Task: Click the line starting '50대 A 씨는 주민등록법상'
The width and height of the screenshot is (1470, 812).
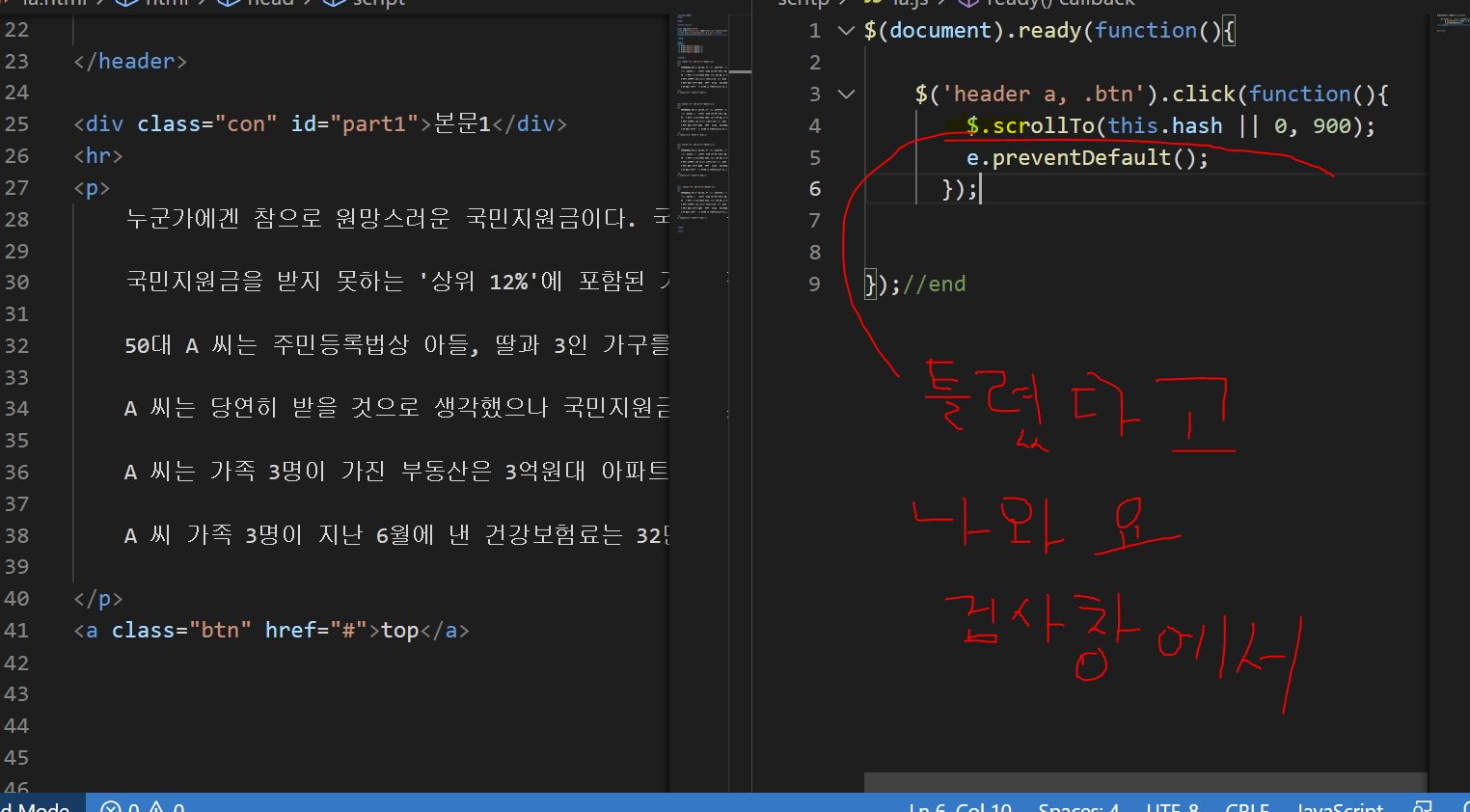Action: click(x=396, y=346)
